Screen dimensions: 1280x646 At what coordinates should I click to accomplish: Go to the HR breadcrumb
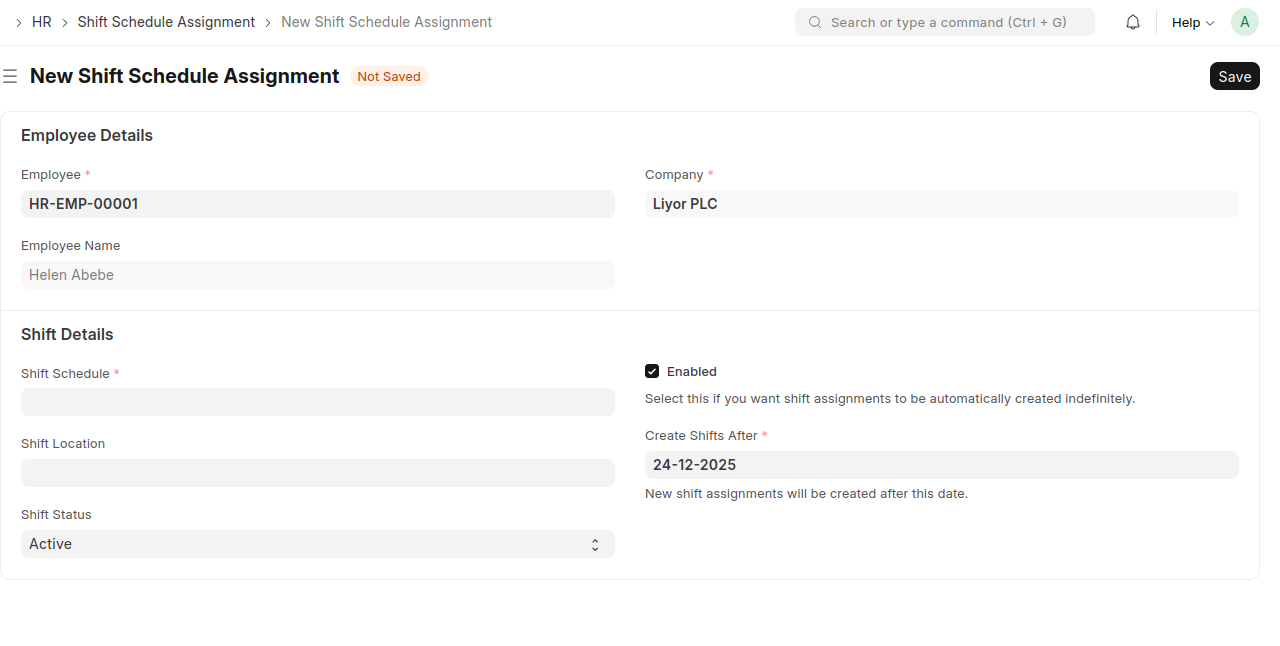[42, 22]
